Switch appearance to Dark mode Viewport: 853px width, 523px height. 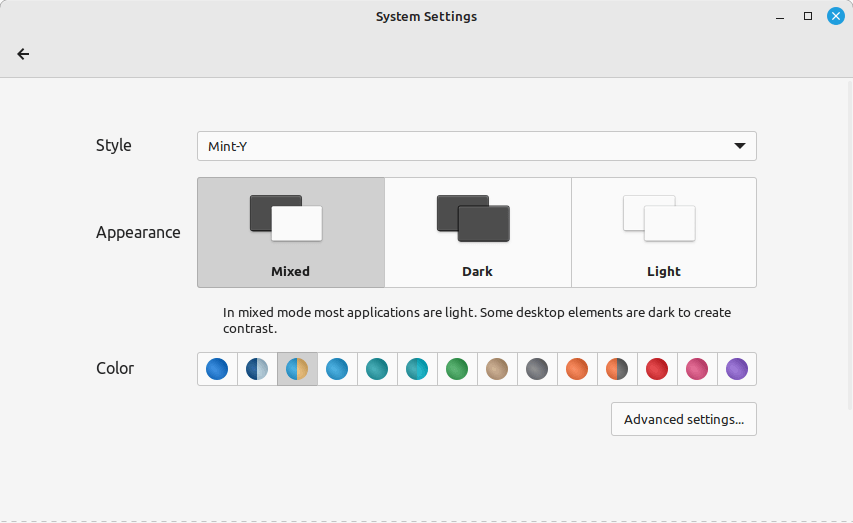tap(478, 232)
